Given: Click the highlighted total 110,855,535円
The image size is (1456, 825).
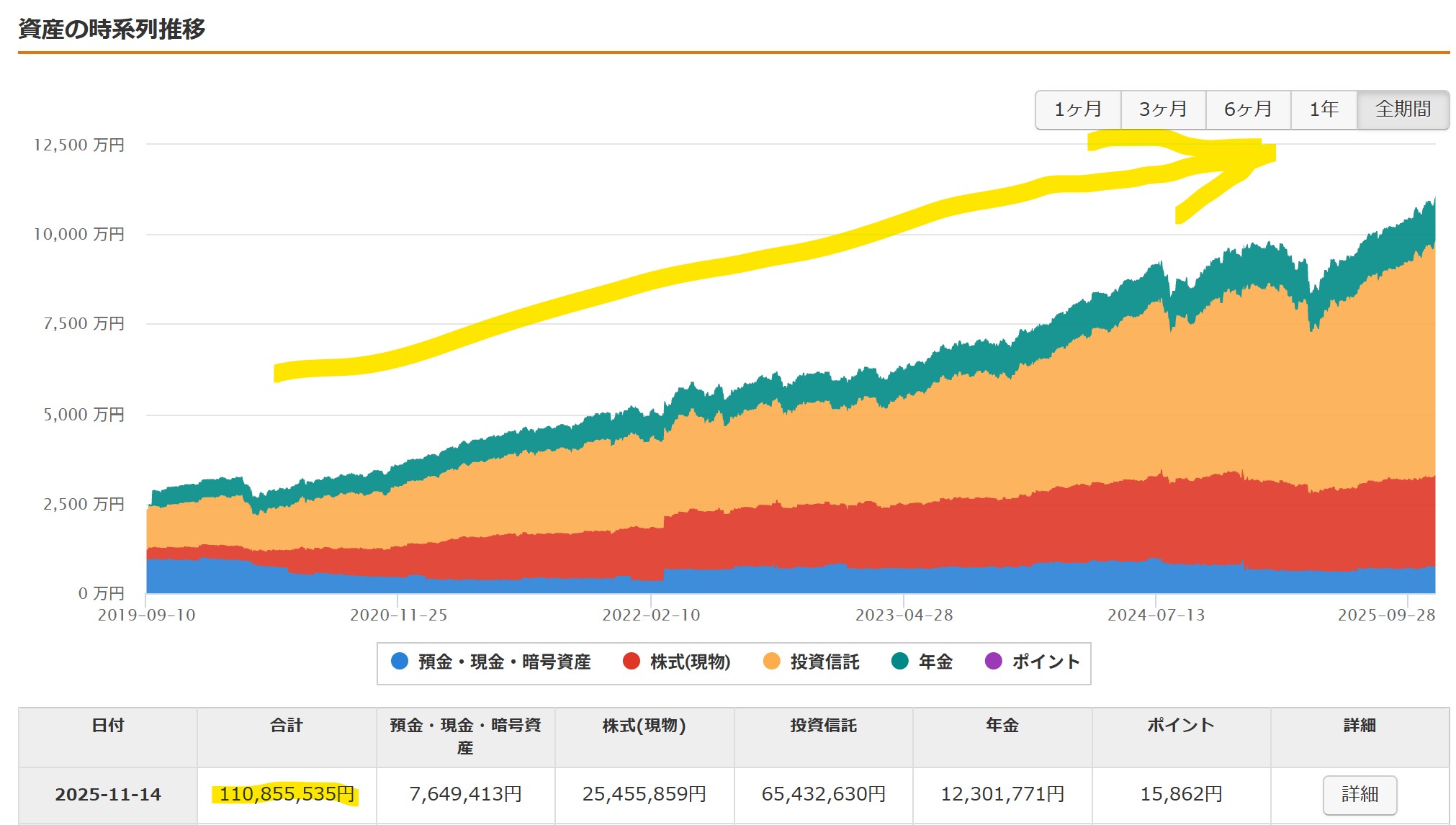Looking at the screenshot, I should pos(287,794).
